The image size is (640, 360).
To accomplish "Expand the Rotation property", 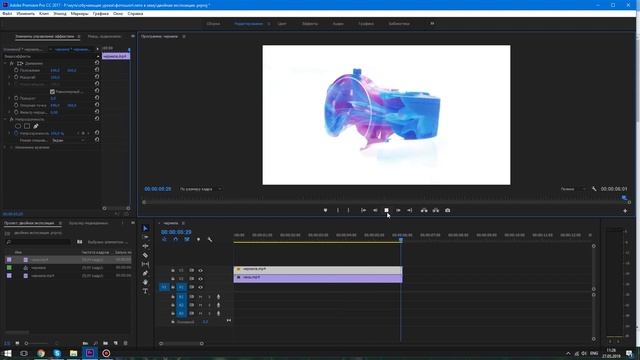I will pyautogui.click(x=9, y=98).
